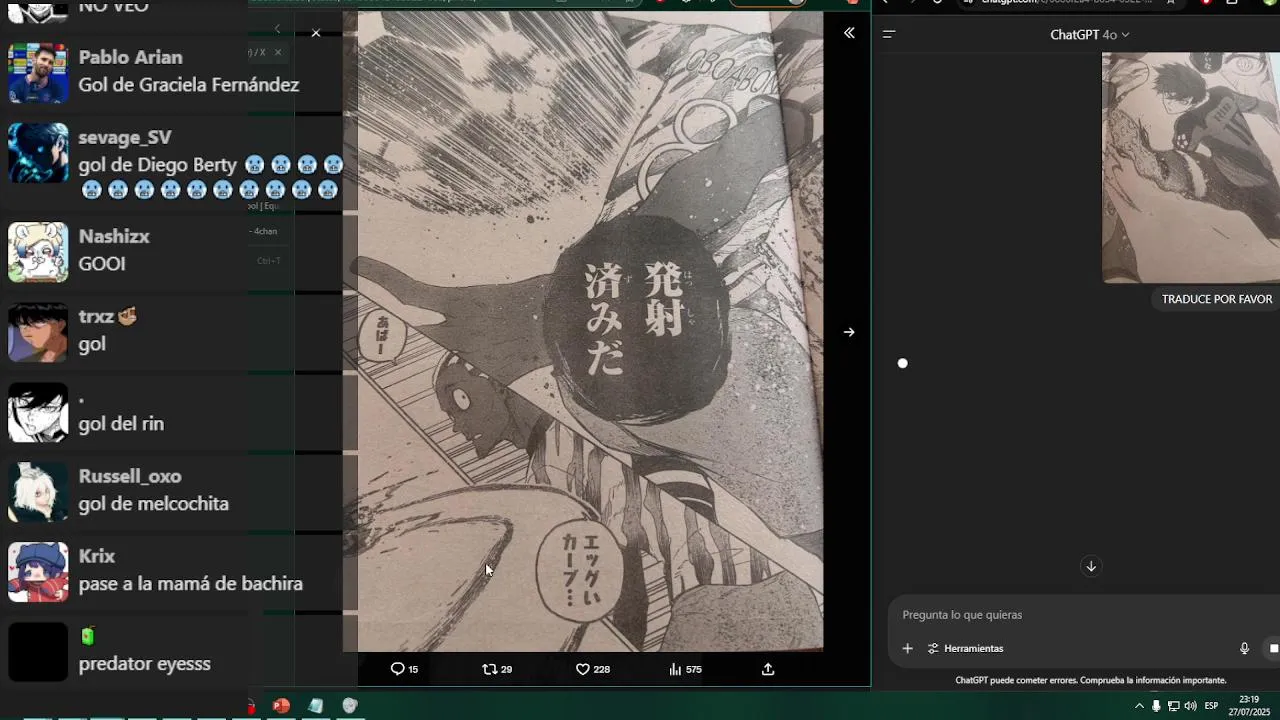This screenshot has width=1280, height=720.
Task: Click the Nashizx chat avatar
Action: 38,252
